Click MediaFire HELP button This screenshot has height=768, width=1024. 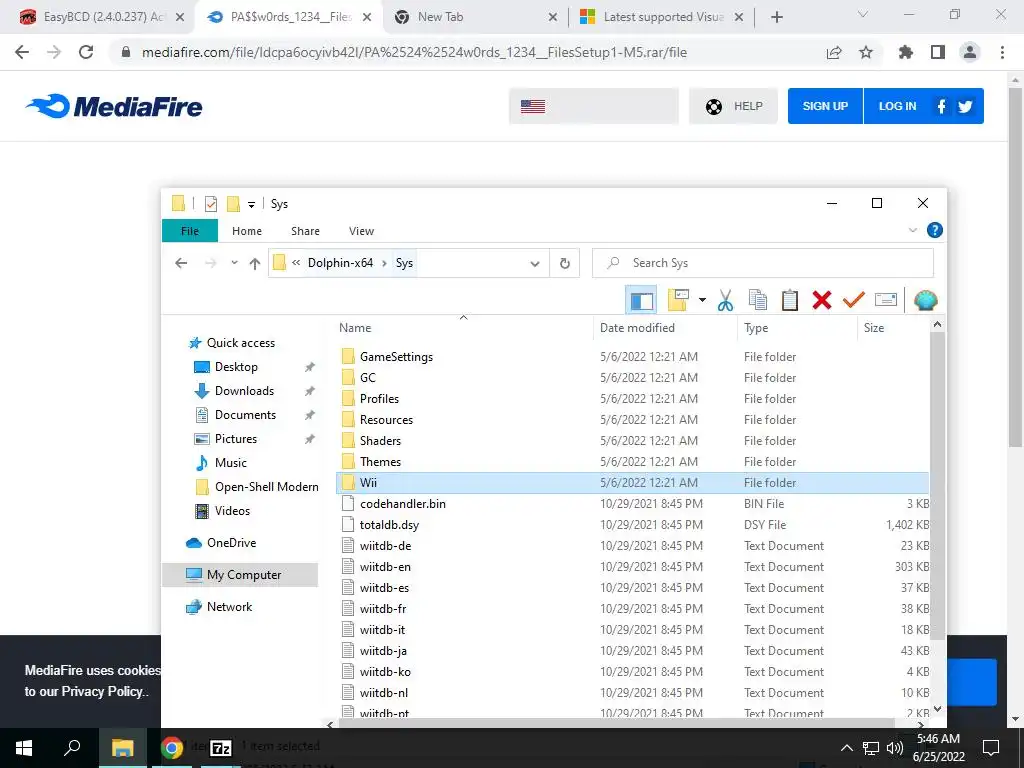(733, 106)
